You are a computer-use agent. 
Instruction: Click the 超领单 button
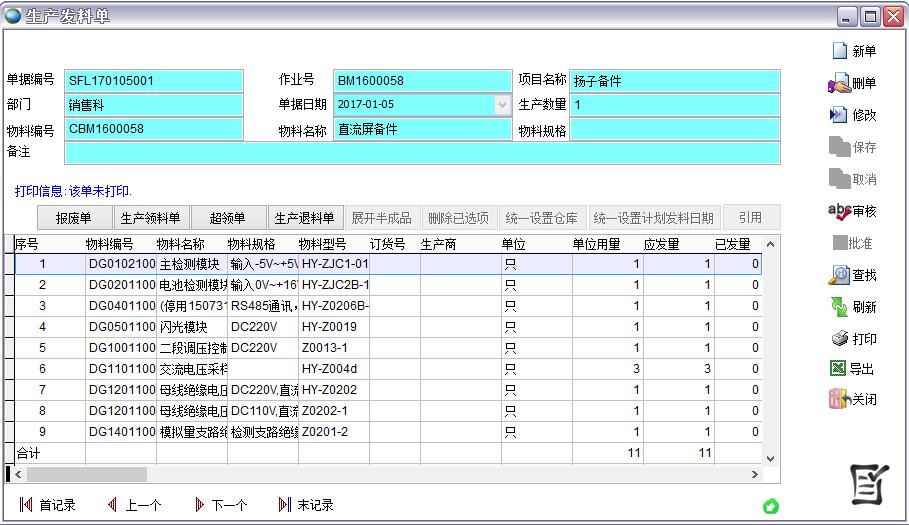click(227, 218)
